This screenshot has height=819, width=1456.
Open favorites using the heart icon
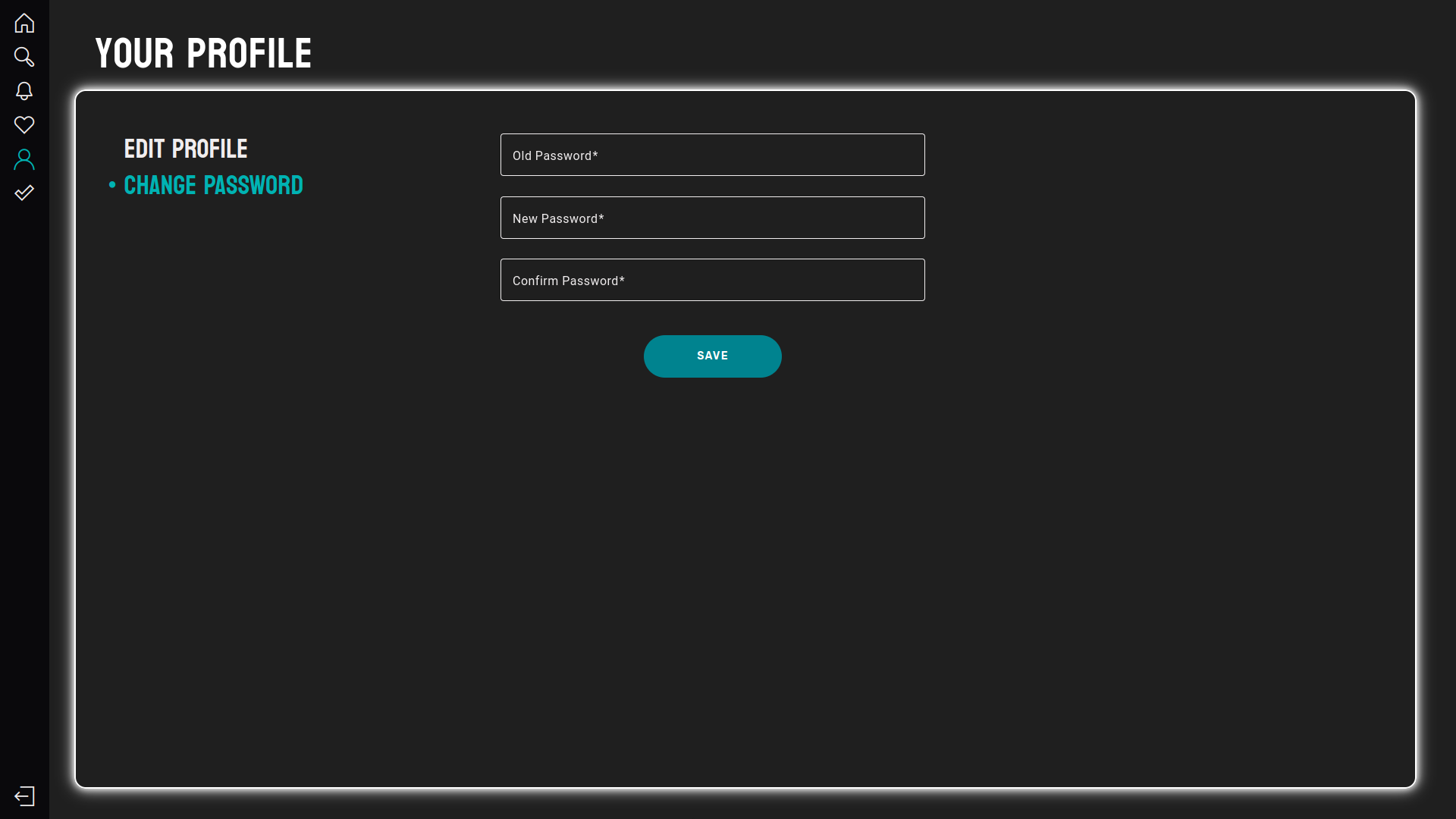24,124
